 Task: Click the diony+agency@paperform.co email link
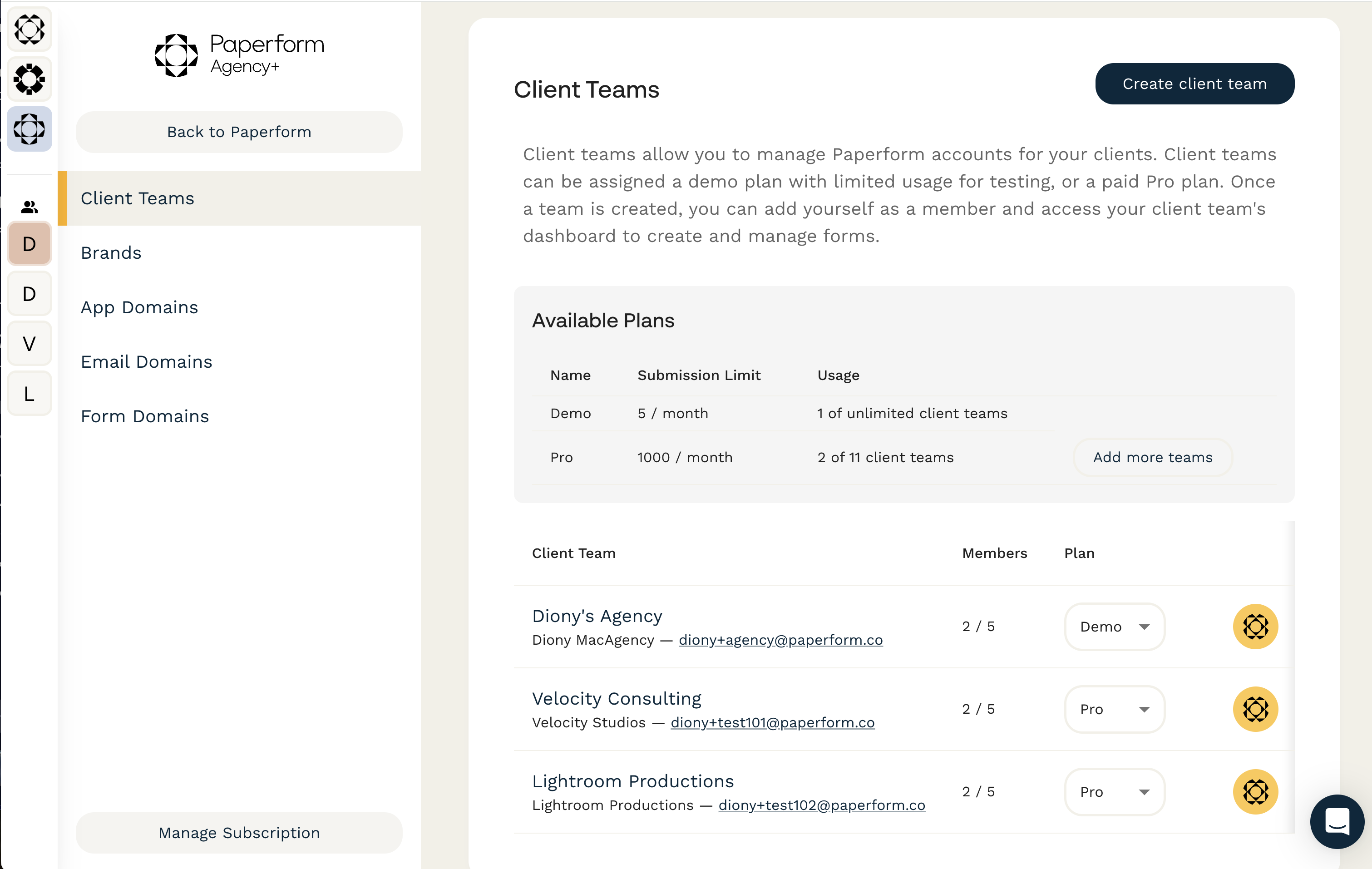coord(780,640)
